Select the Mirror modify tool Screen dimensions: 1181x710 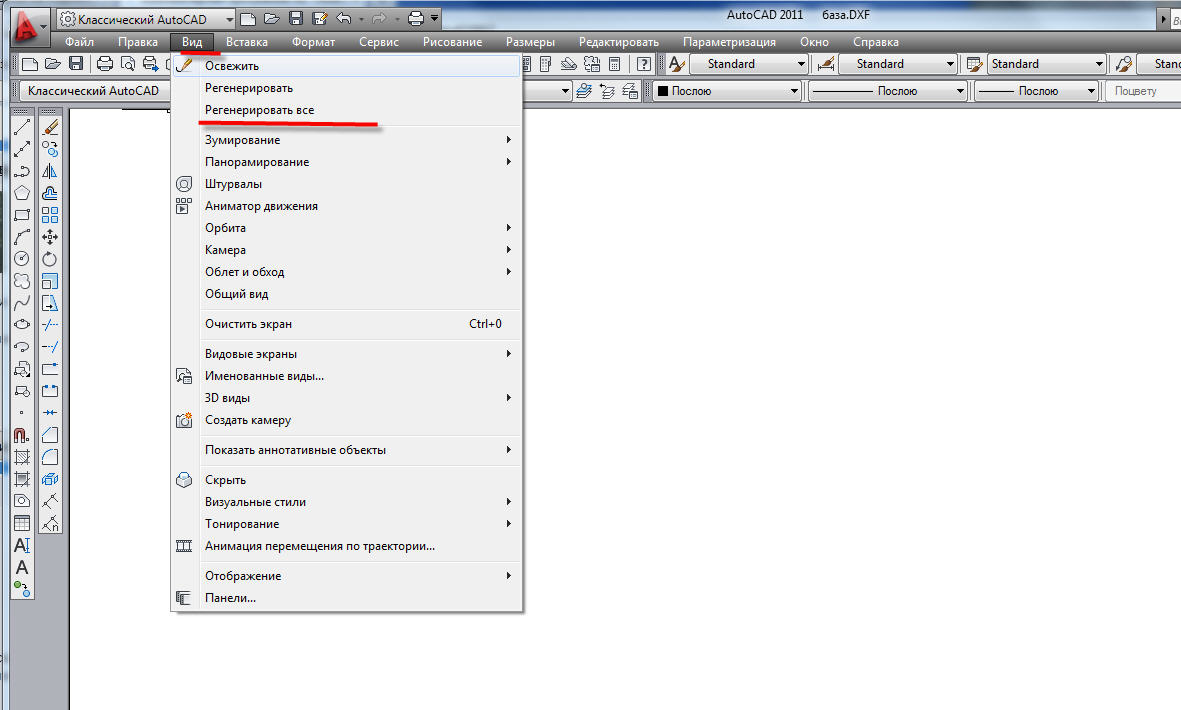(50, 171)
